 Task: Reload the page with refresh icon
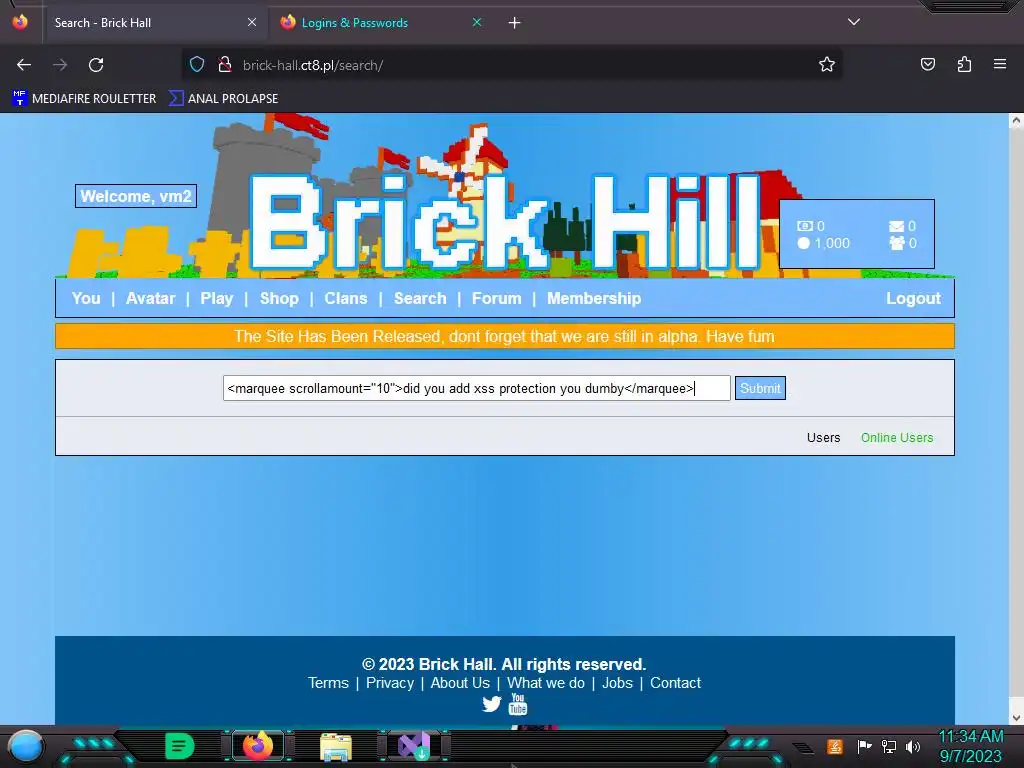pyautogui.click(x=96, y=65)
